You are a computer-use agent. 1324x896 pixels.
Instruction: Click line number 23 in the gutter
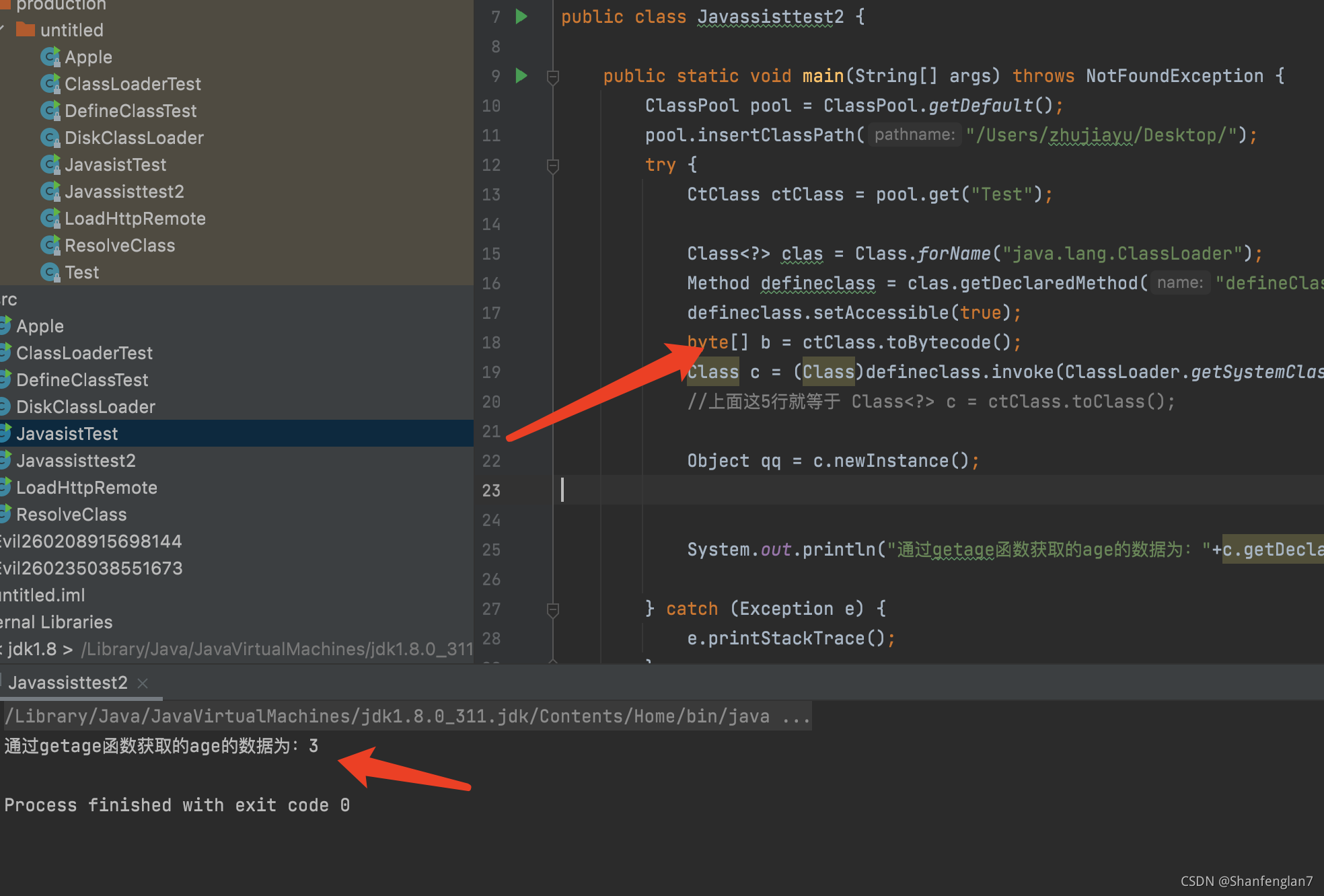pyautogui.click(x=491, y=490)
